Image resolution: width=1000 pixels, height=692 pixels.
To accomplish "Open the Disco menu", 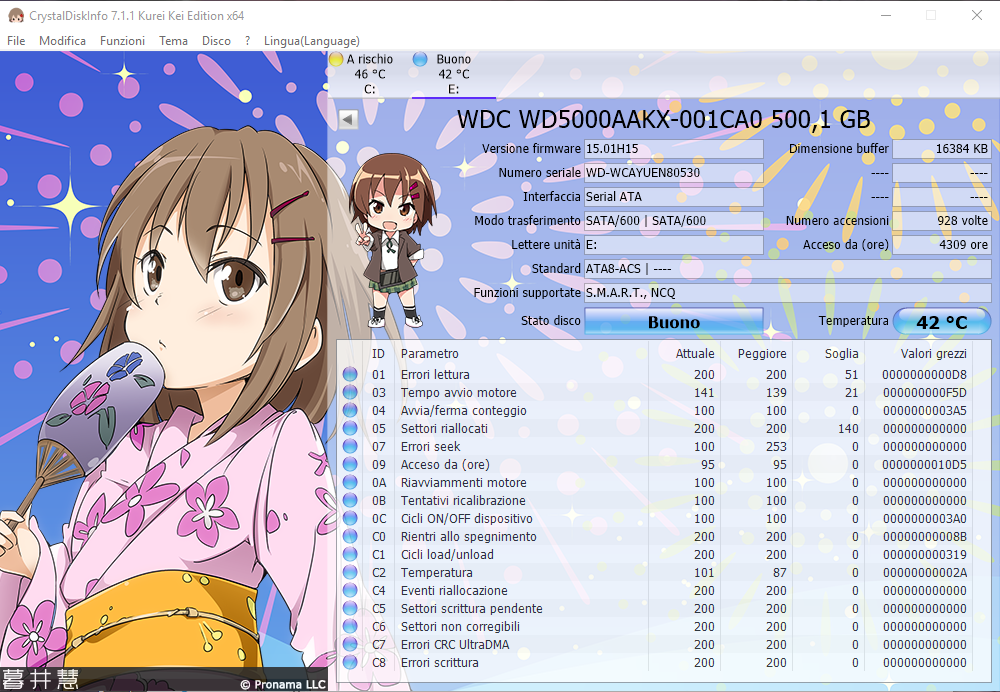I will 216,41.
